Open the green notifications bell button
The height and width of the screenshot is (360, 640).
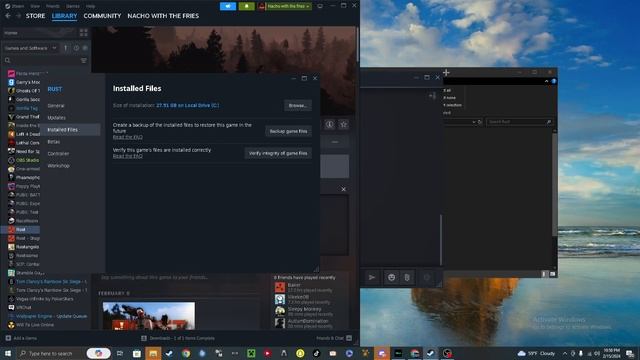click(x=247, y=6)
